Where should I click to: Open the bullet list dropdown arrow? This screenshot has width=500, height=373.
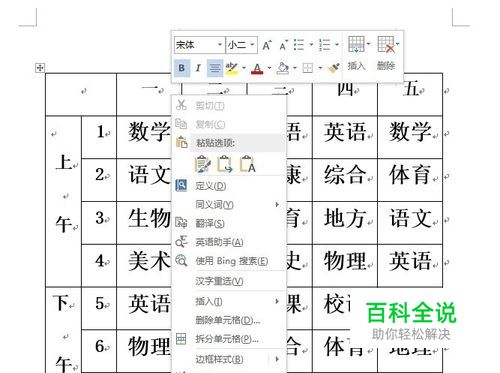point(311,45)
